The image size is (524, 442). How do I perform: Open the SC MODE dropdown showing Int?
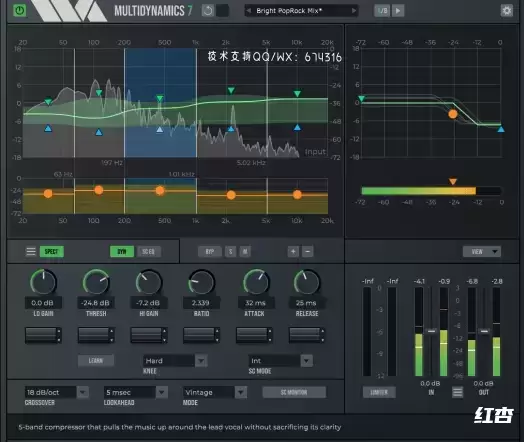point(280,361)
